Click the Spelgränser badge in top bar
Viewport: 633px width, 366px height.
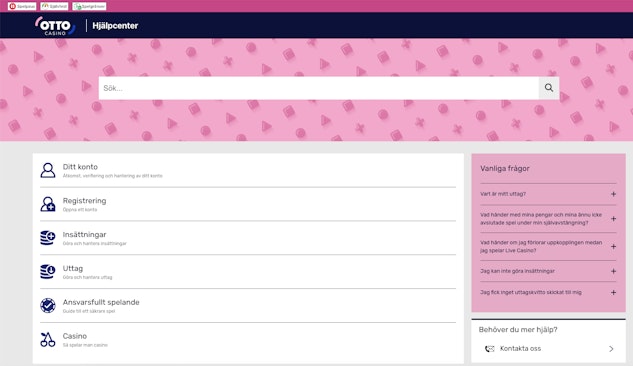coord(90,6)
